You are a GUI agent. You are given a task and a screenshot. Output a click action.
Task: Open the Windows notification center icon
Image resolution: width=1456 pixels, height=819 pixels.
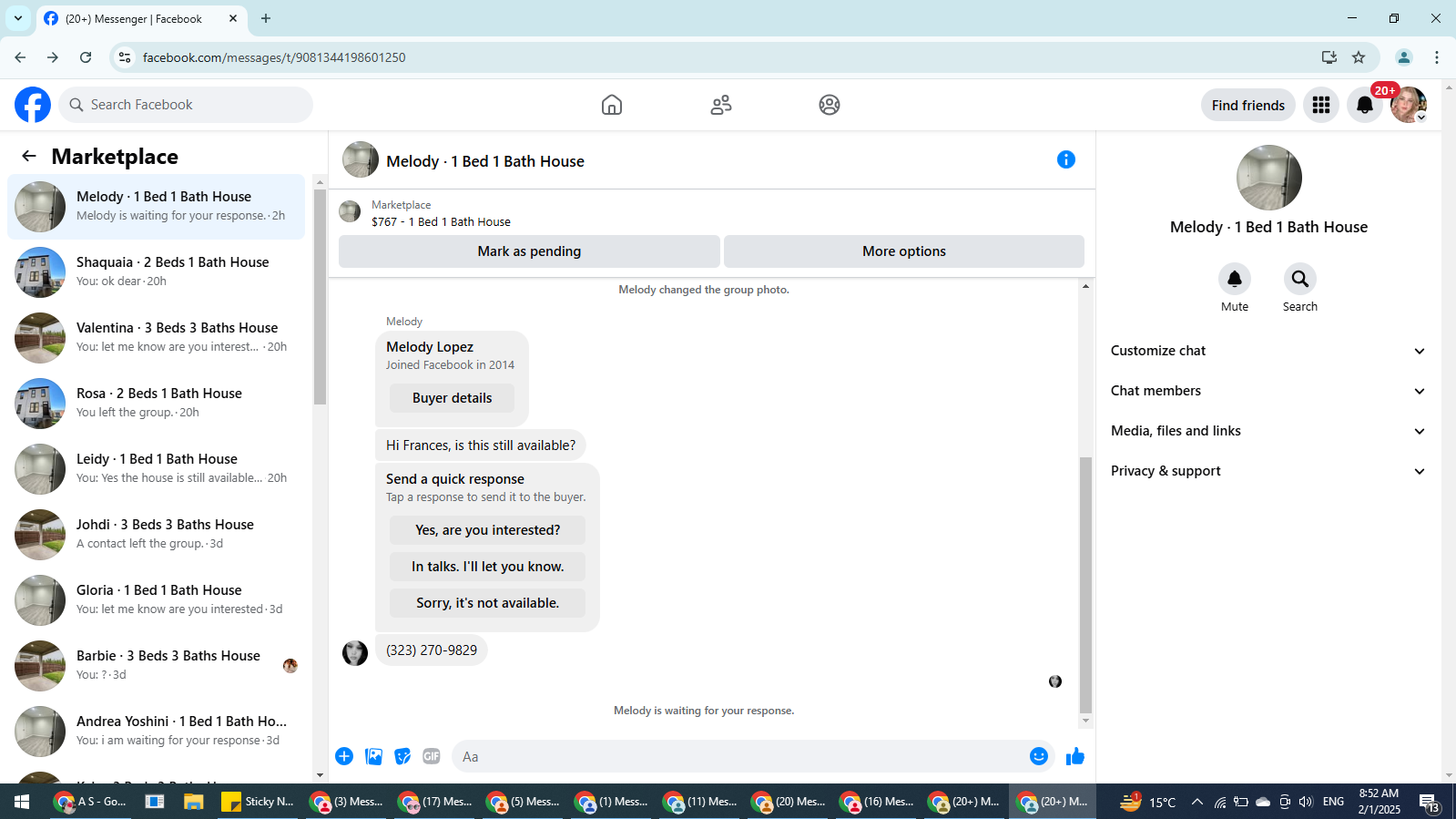(1429, 802)
